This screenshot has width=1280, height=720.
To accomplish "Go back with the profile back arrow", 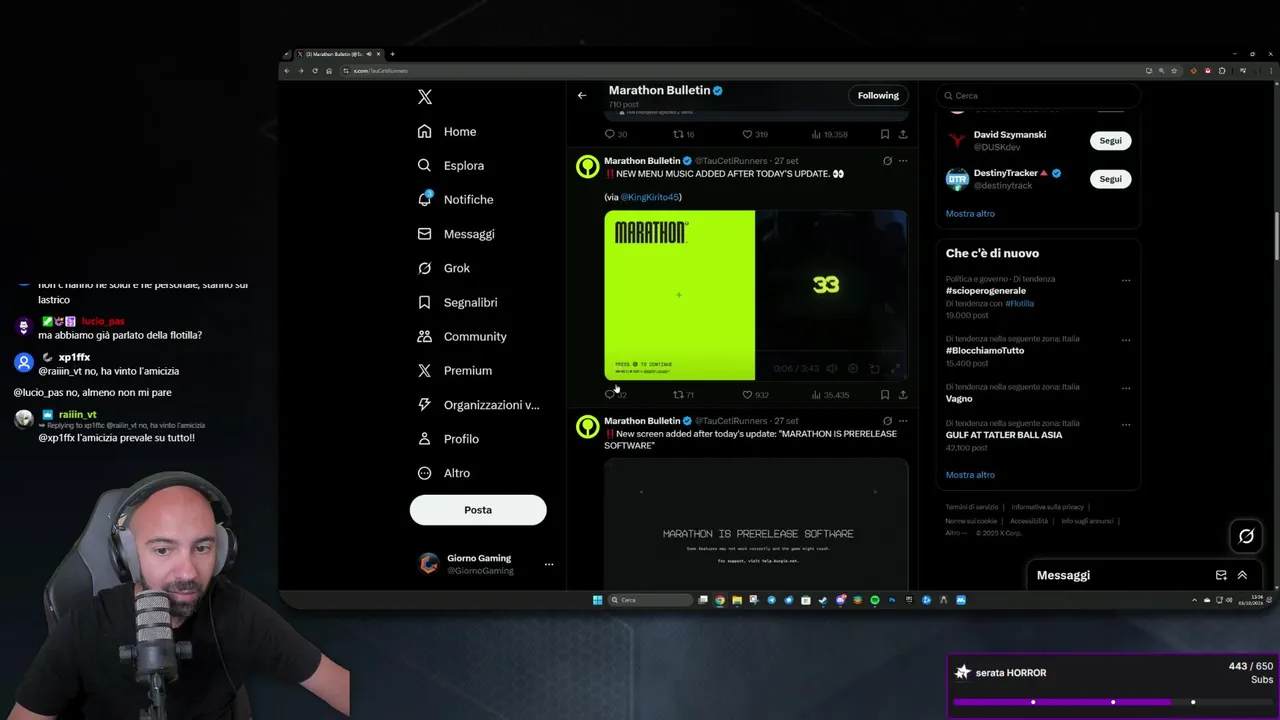I will tap(582, 96).
